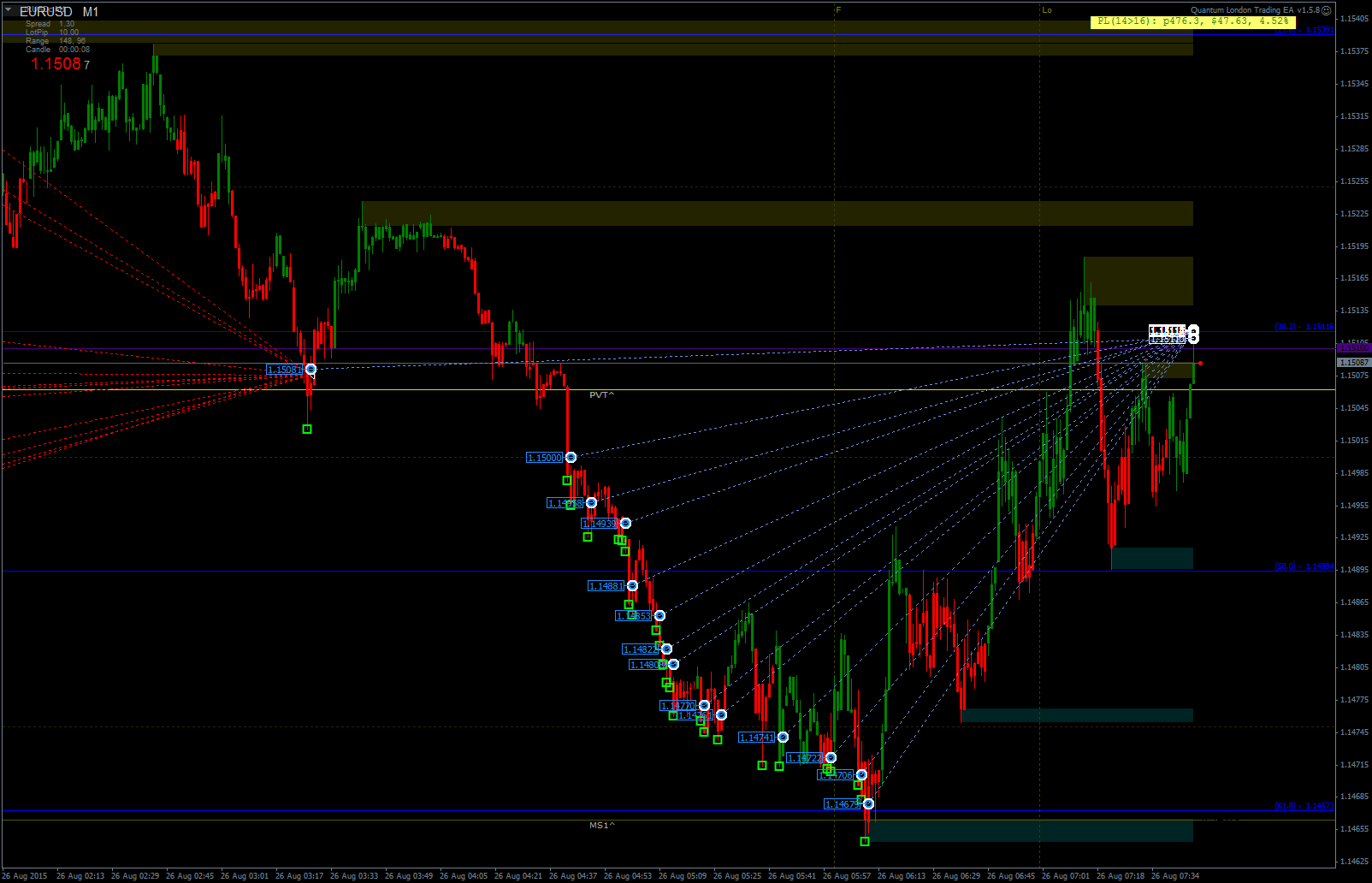Click the trade close marker cluster near 1.15118
1372x883 pixels.
[1194, 335]
